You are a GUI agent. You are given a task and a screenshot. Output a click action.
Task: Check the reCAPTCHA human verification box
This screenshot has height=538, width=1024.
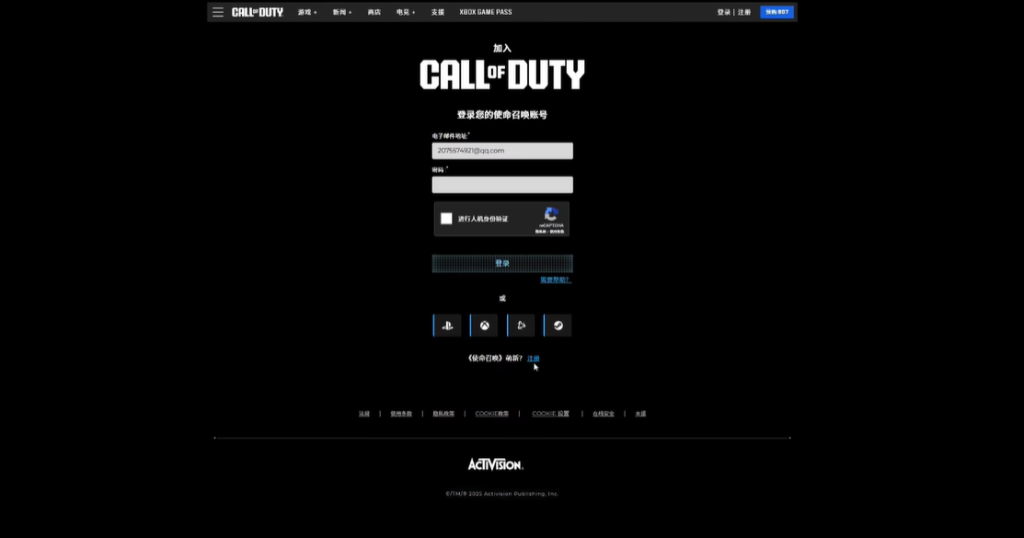coord(447,218)
